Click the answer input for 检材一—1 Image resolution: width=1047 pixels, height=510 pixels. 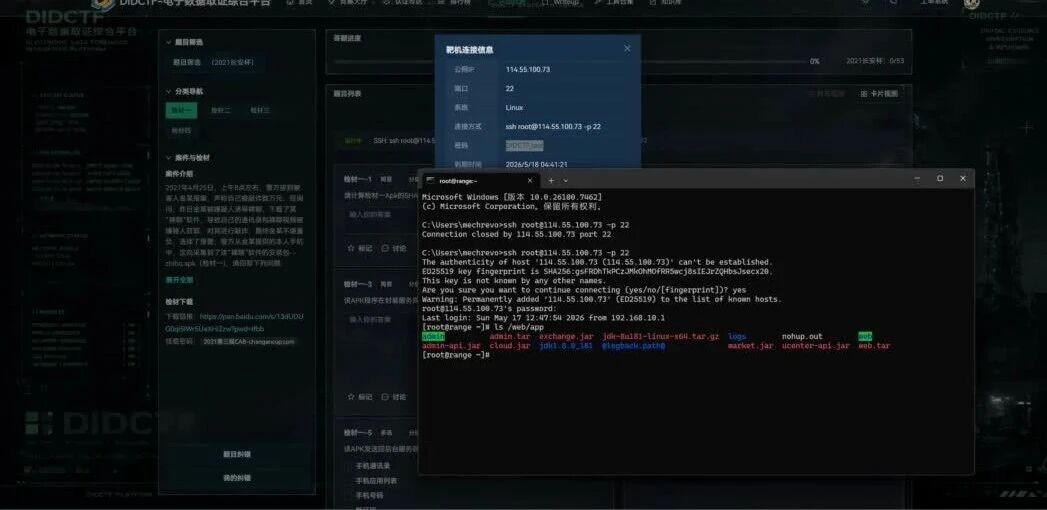(381, 214)
